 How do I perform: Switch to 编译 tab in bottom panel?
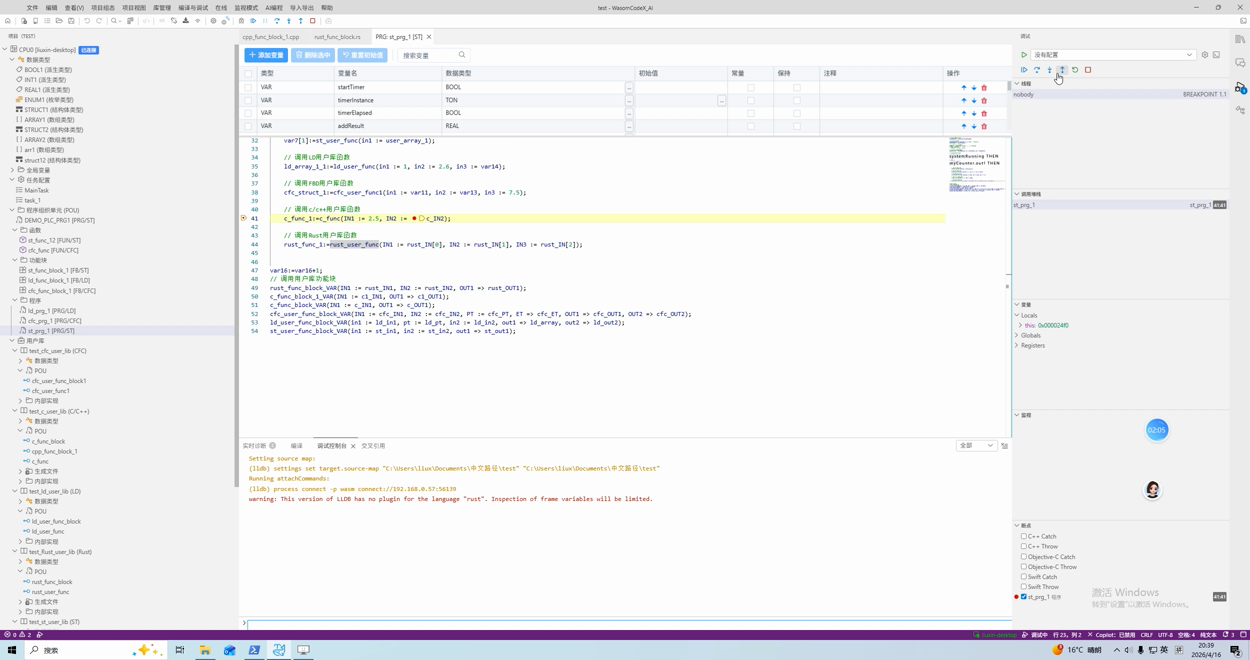click(296, 446)
